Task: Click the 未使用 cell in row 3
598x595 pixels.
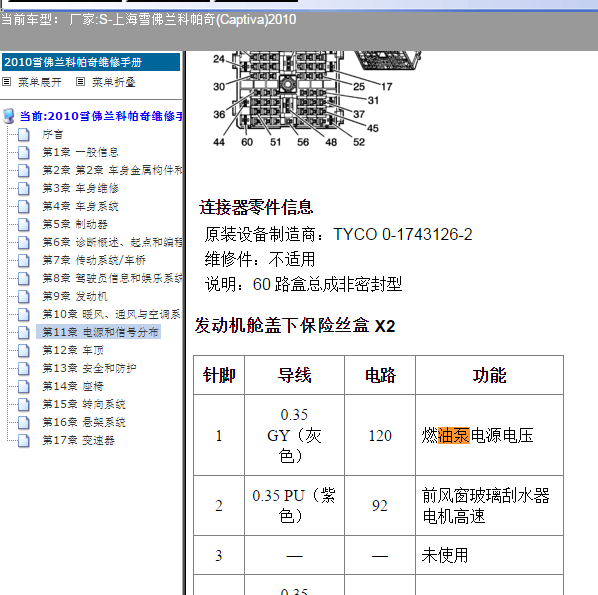Action: (489, 555)
